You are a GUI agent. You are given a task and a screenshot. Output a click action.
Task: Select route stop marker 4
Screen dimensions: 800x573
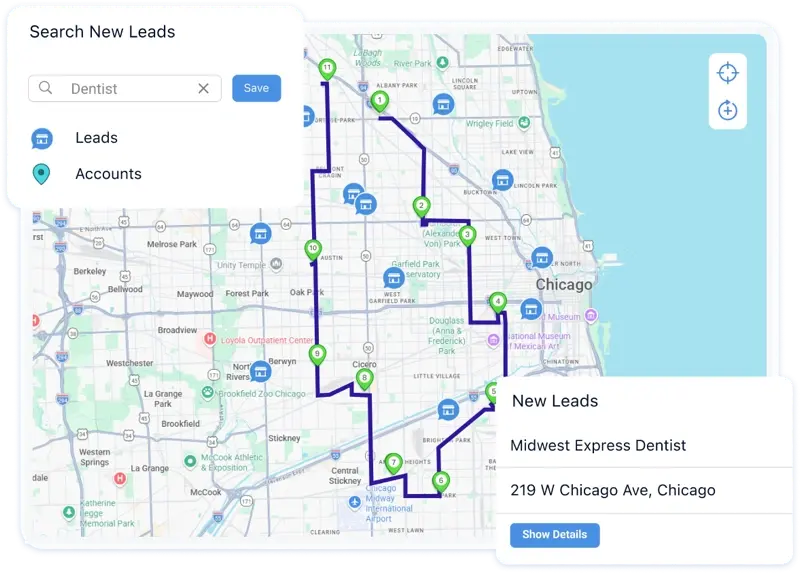(x=497, y=303)
